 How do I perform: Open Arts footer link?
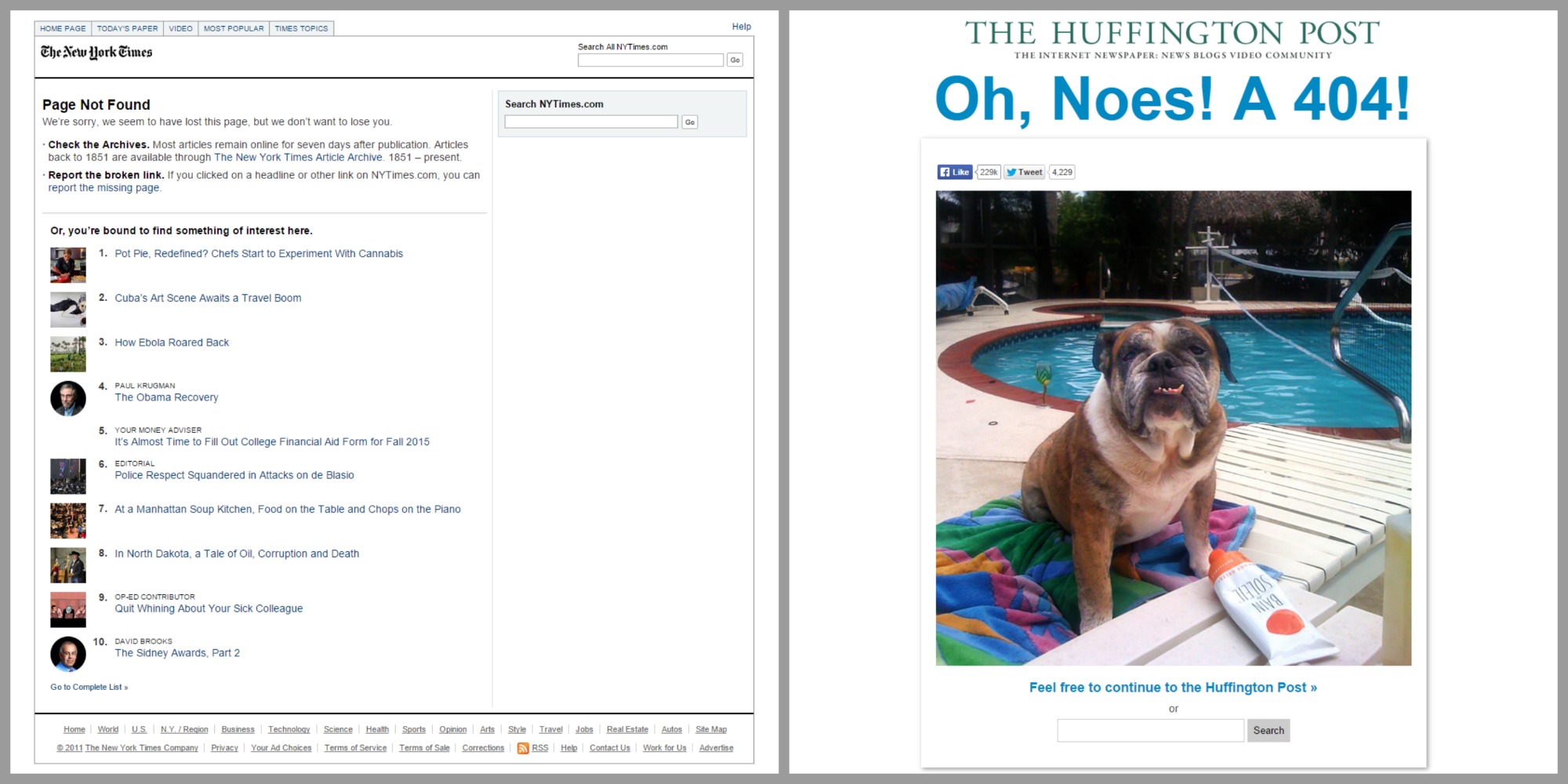pyautogui.click(x=487, y=730)
